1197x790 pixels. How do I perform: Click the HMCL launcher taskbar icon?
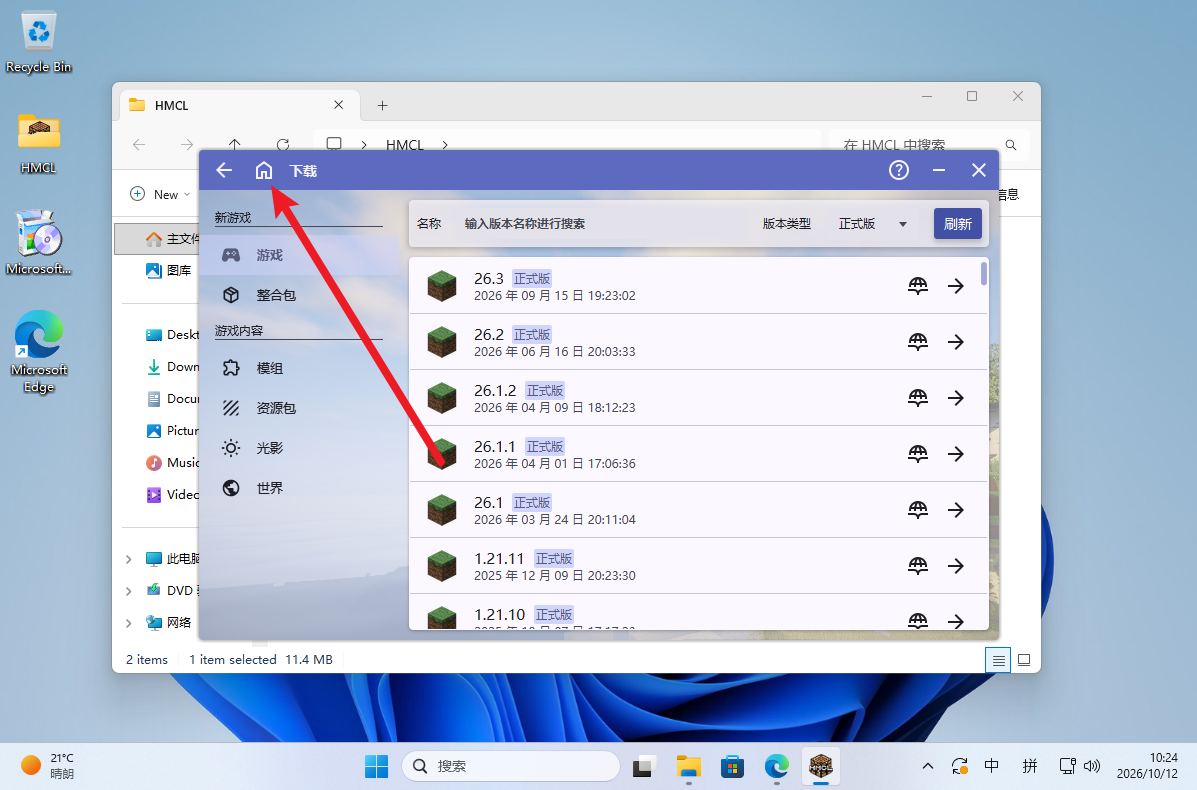[821, 766]
